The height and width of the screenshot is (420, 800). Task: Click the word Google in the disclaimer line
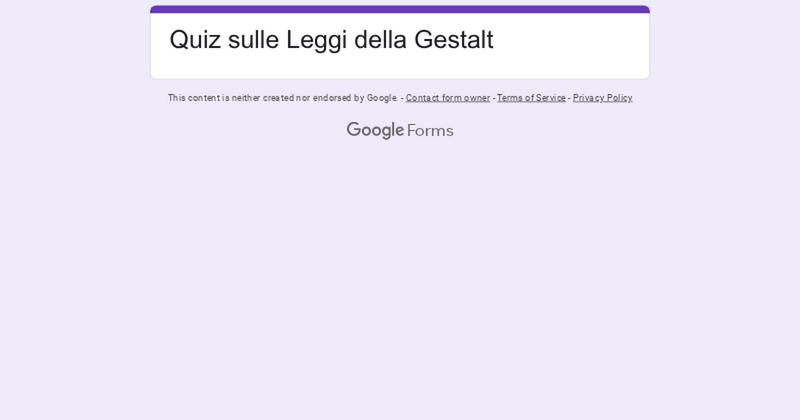point(381,98)
